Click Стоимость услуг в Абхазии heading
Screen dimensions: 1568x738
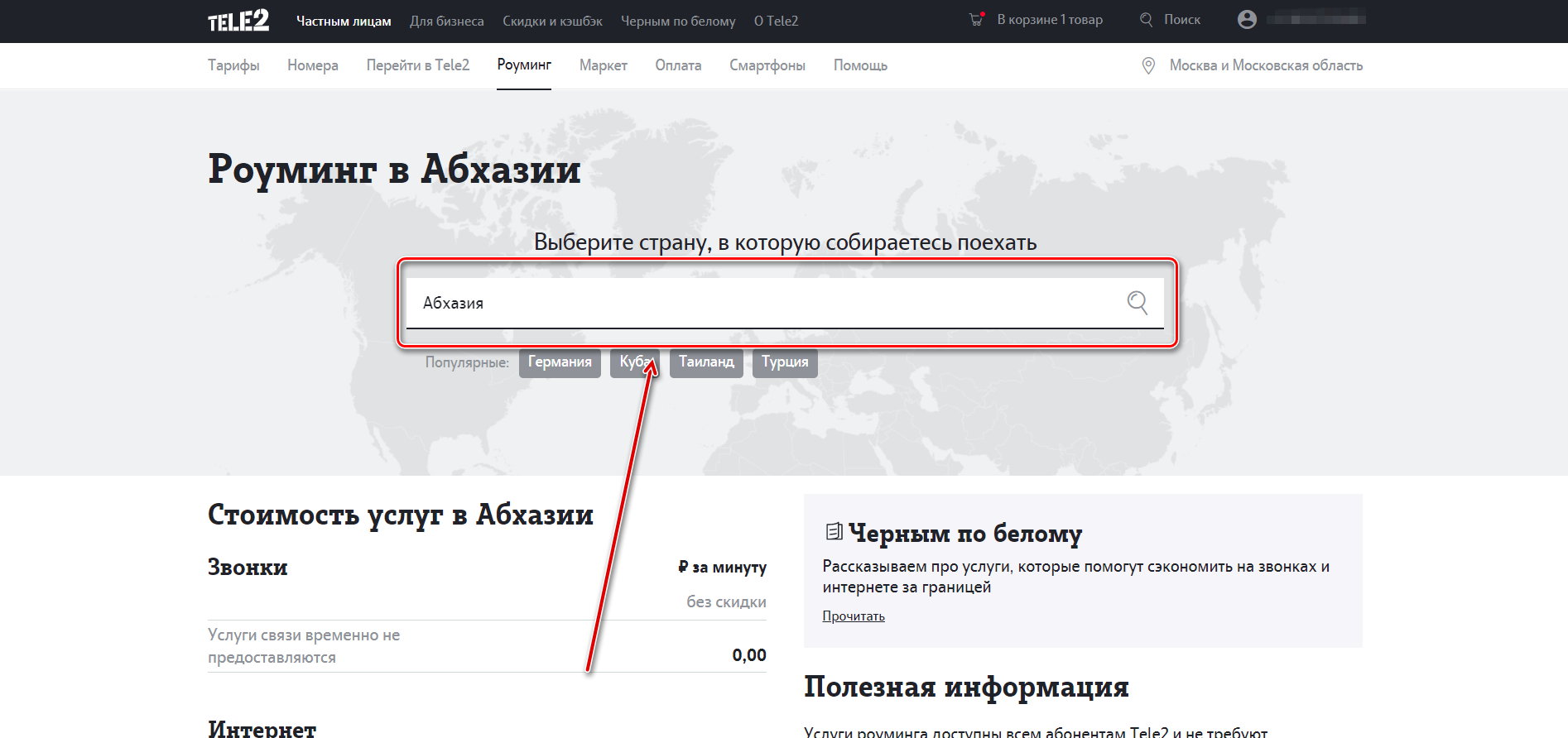click(x=401, y=515)
